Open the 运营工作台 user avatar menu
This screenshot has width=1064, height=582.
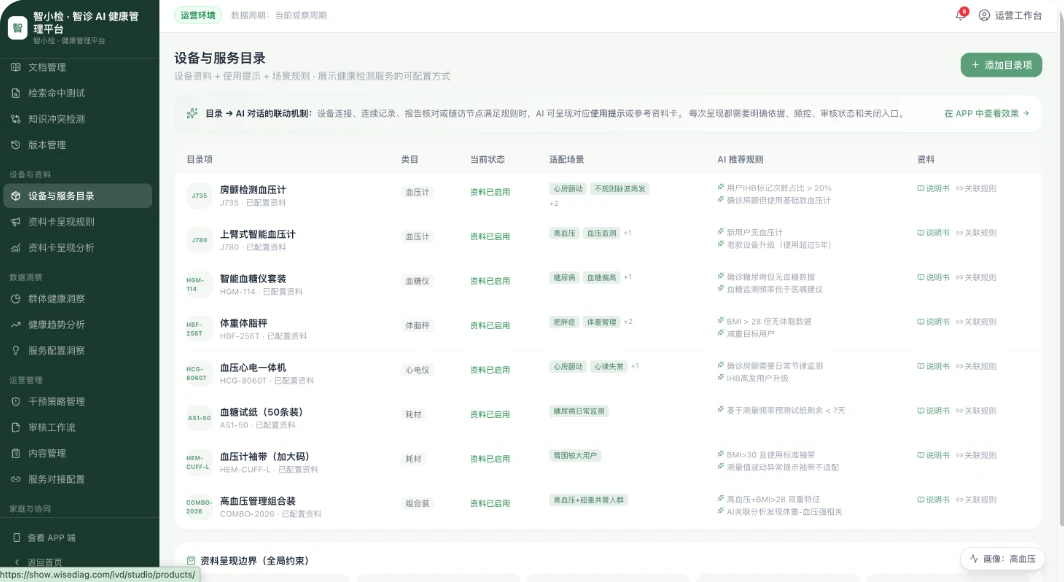(x=1010, y=15)
